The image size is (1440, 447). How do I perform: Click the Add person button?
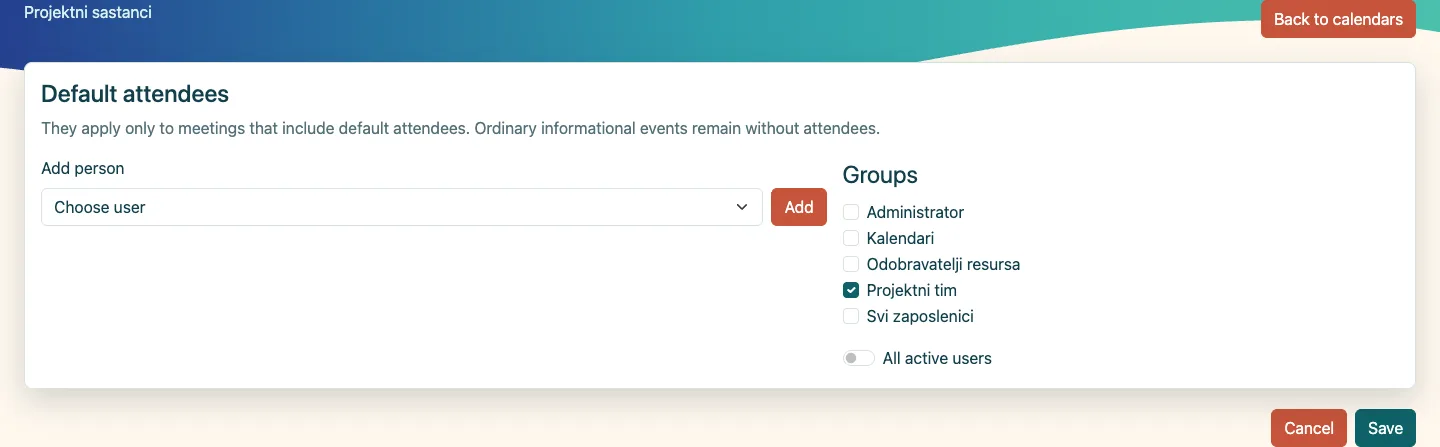click(x=799, y=207)
